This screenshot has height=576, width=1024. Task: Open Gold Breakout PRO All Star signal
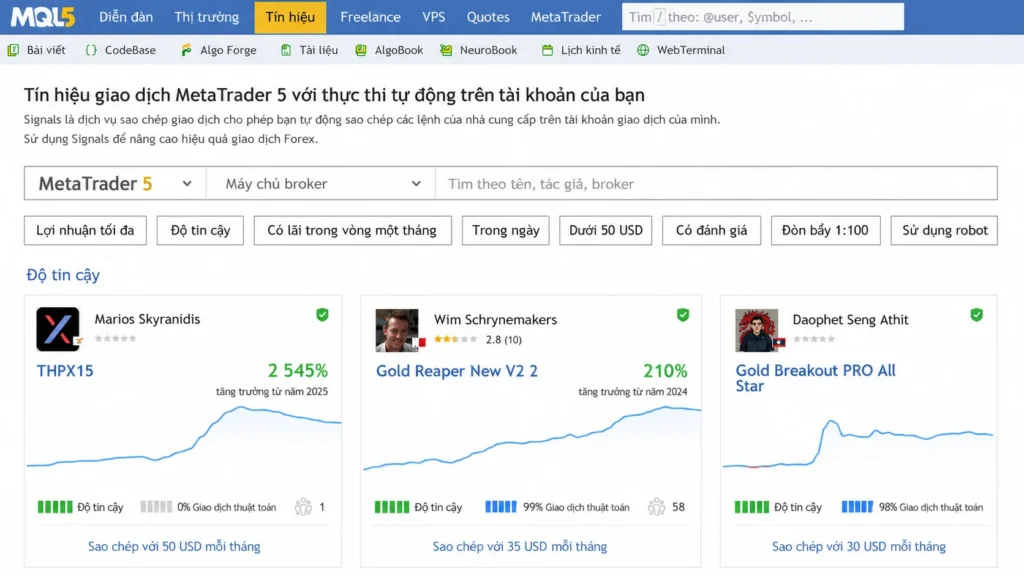[816, 378]
